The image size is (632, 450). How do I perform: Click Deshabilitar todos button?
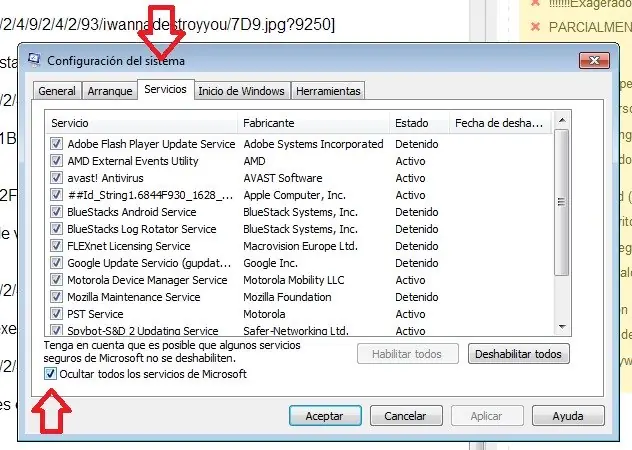point(518,354)
